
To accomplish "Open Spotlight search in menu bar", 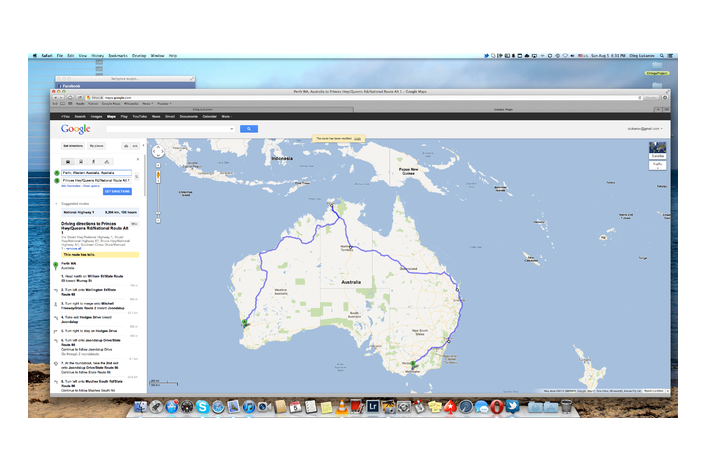I will (661, 56).
